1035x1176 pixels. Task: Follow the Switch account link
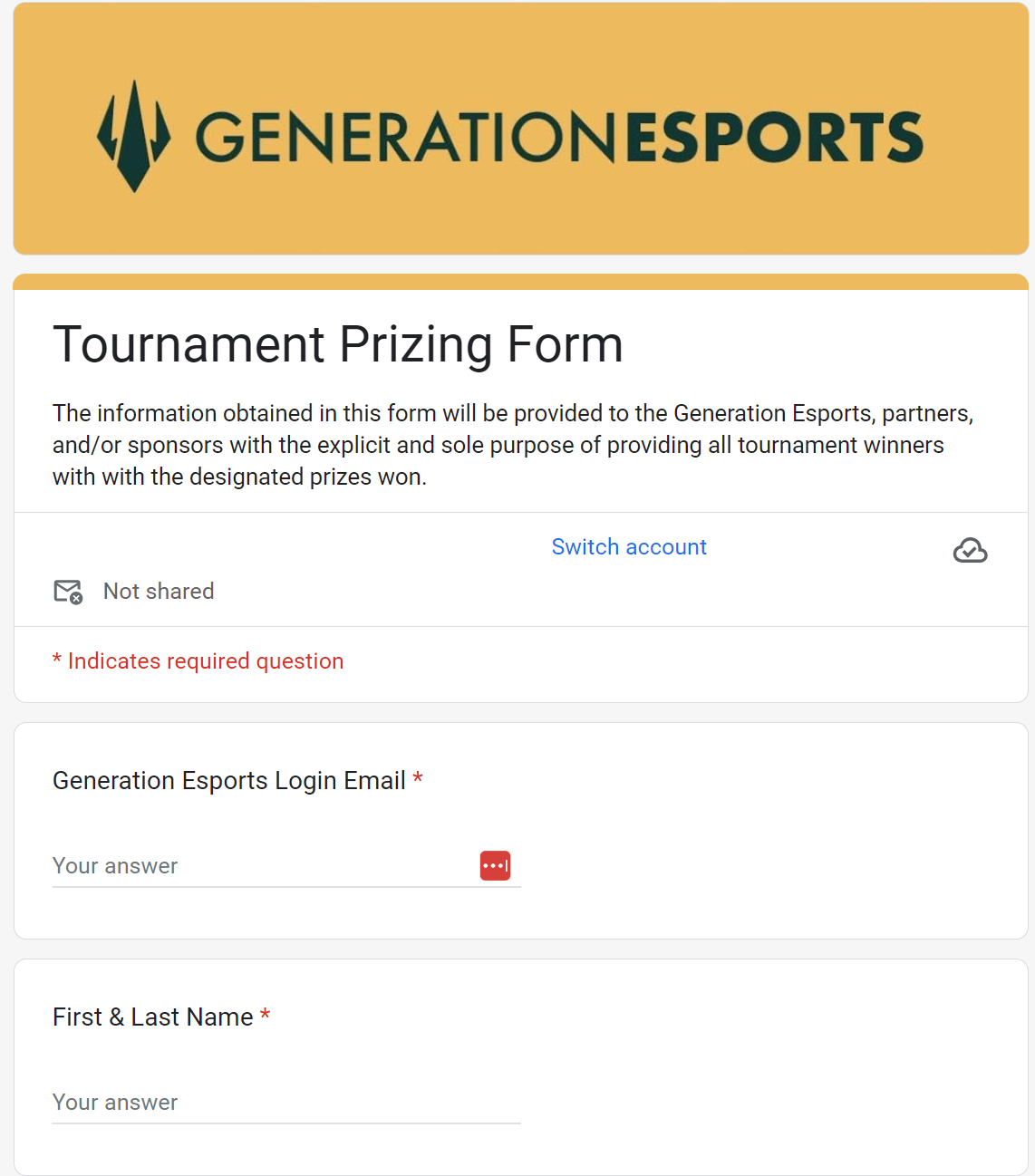tap(629, 547)
